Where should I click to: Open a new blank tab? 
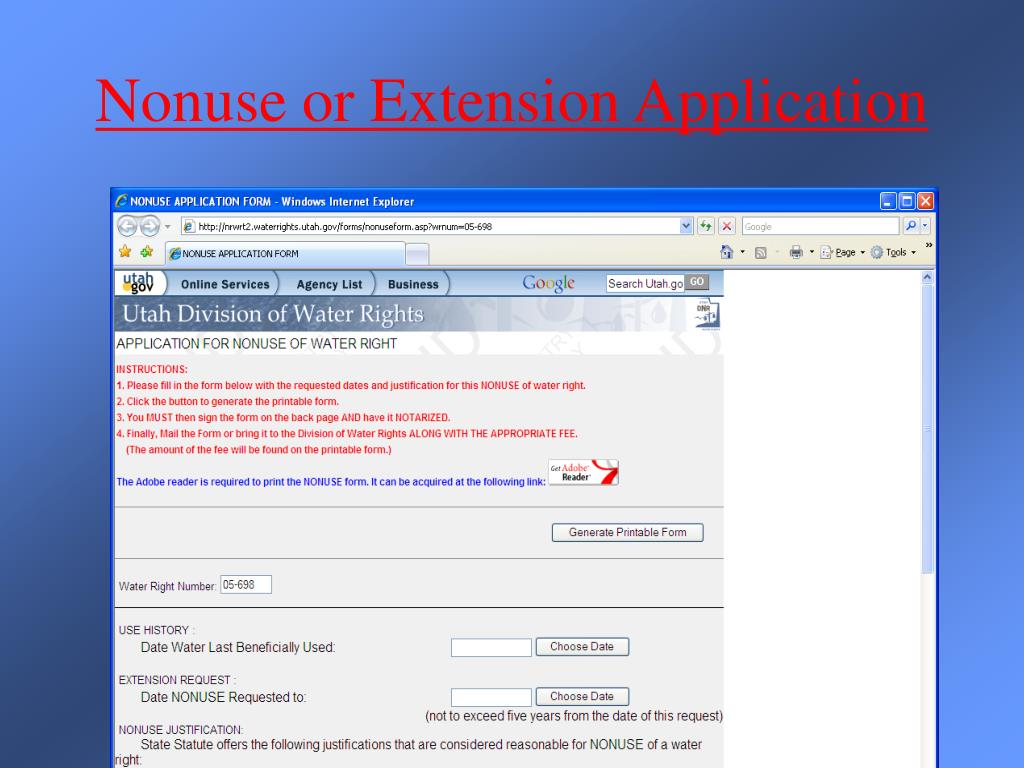[417, 254]
